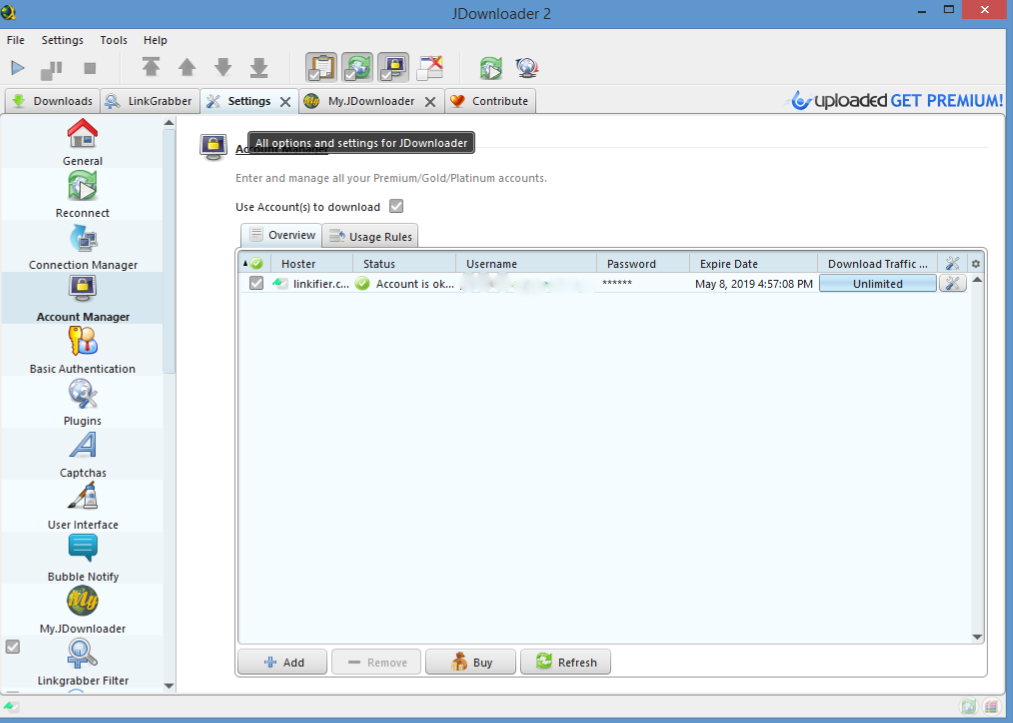Image resolution: width=1013 pixels, height=723 pixels.
Task: Toggle premium accounts toolbar button
Action: pos(393,67)
